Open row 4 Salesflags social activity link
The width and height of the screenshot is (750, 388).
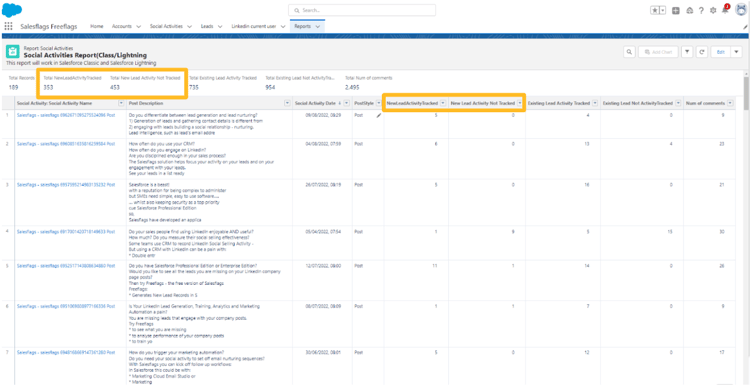click(66, 232)
